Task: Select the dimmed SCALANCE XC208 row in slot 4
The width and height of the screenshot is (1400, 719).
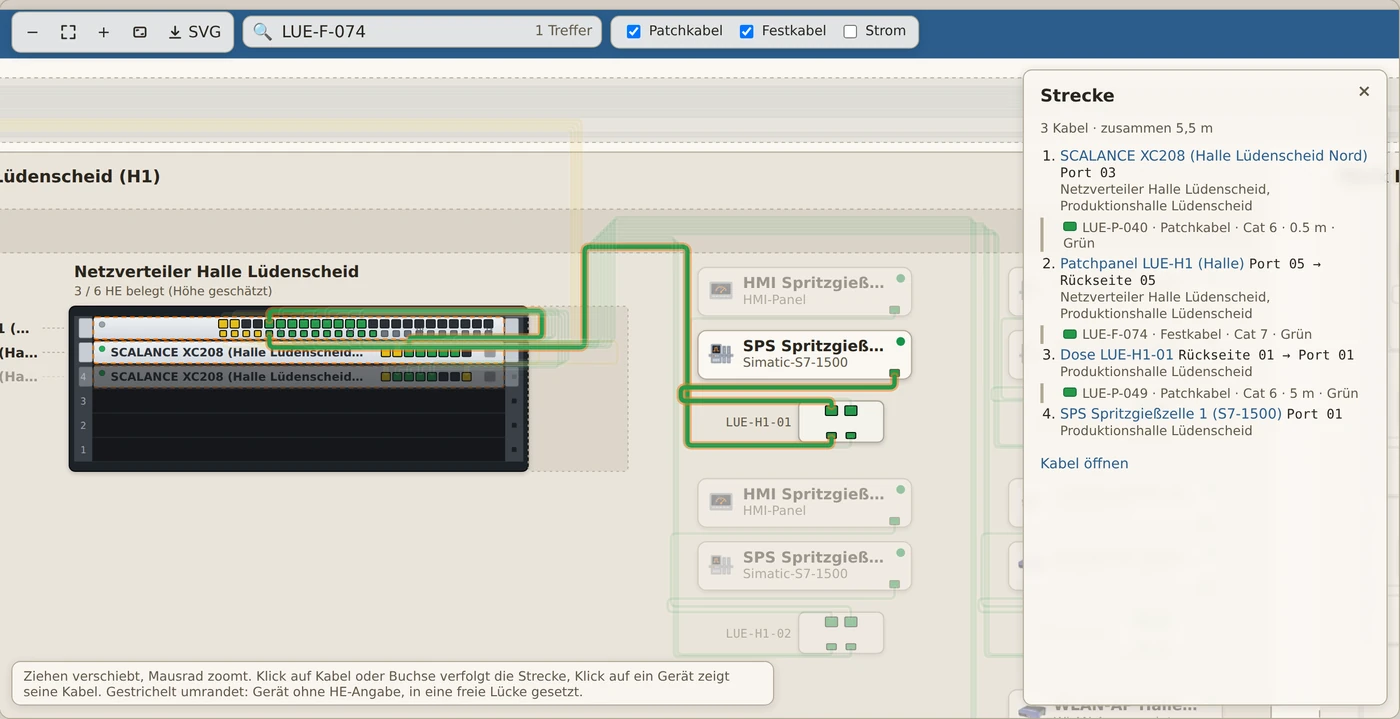Action: pos(299,377)
